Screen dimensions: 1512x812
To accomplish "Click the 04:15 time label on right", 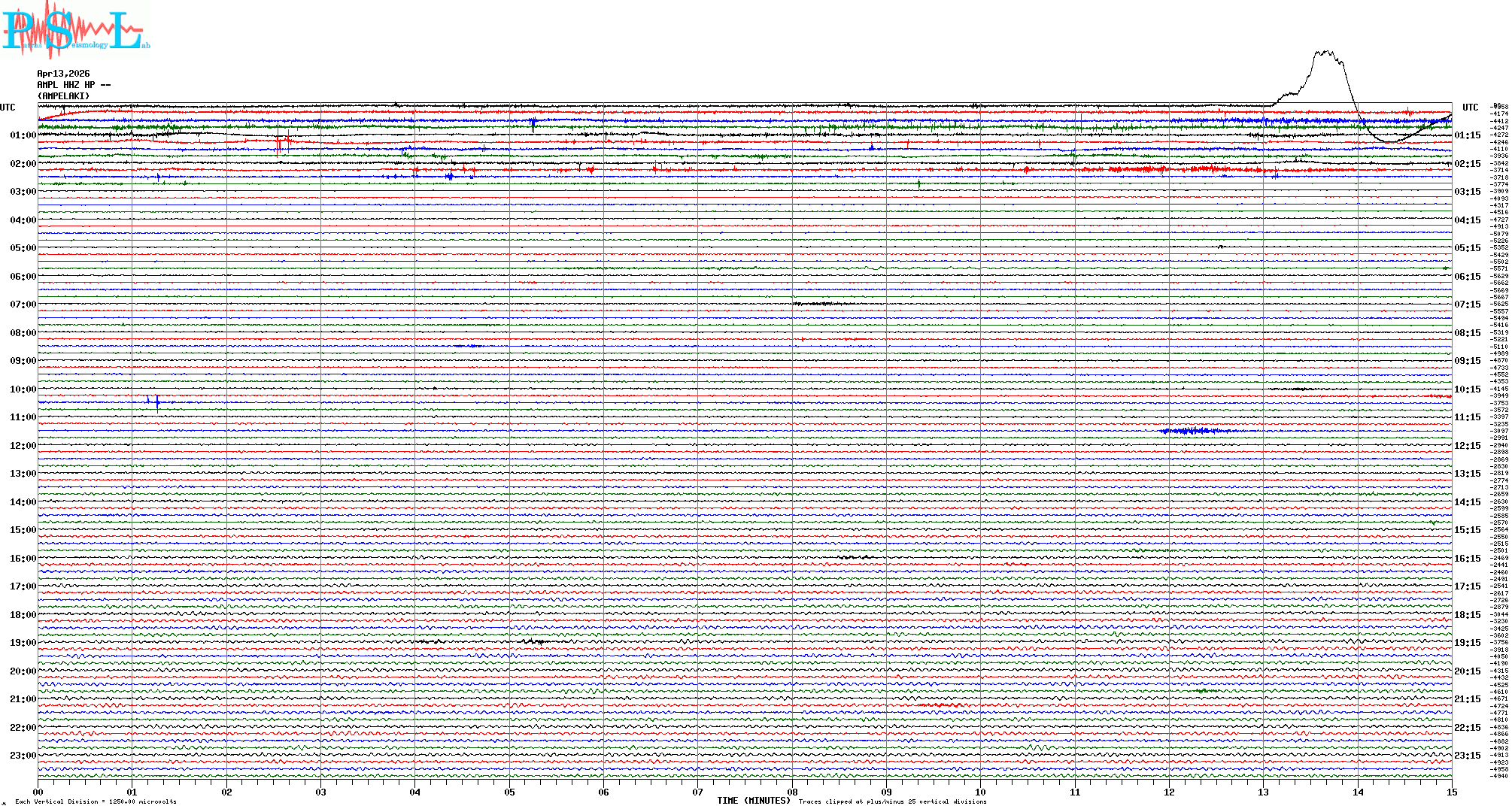I will click(x=1467, y=220).
